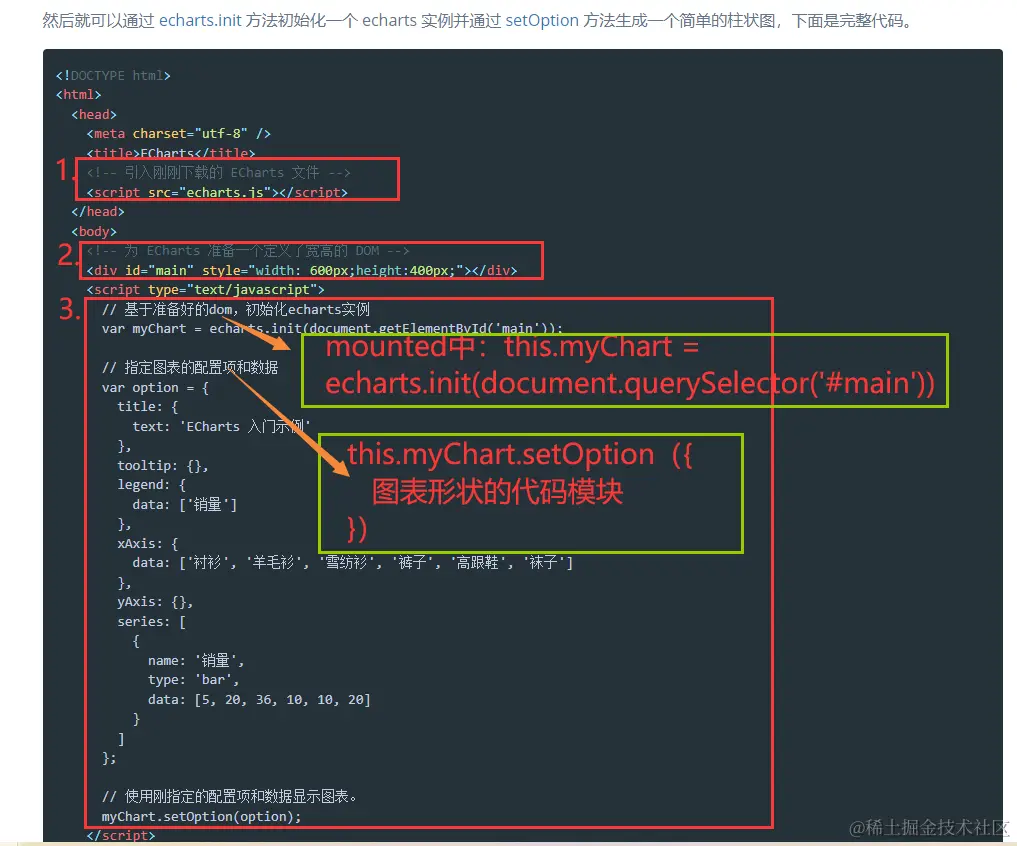
Task: Click the name: '销量' line in series
Action: pos(196,660)
